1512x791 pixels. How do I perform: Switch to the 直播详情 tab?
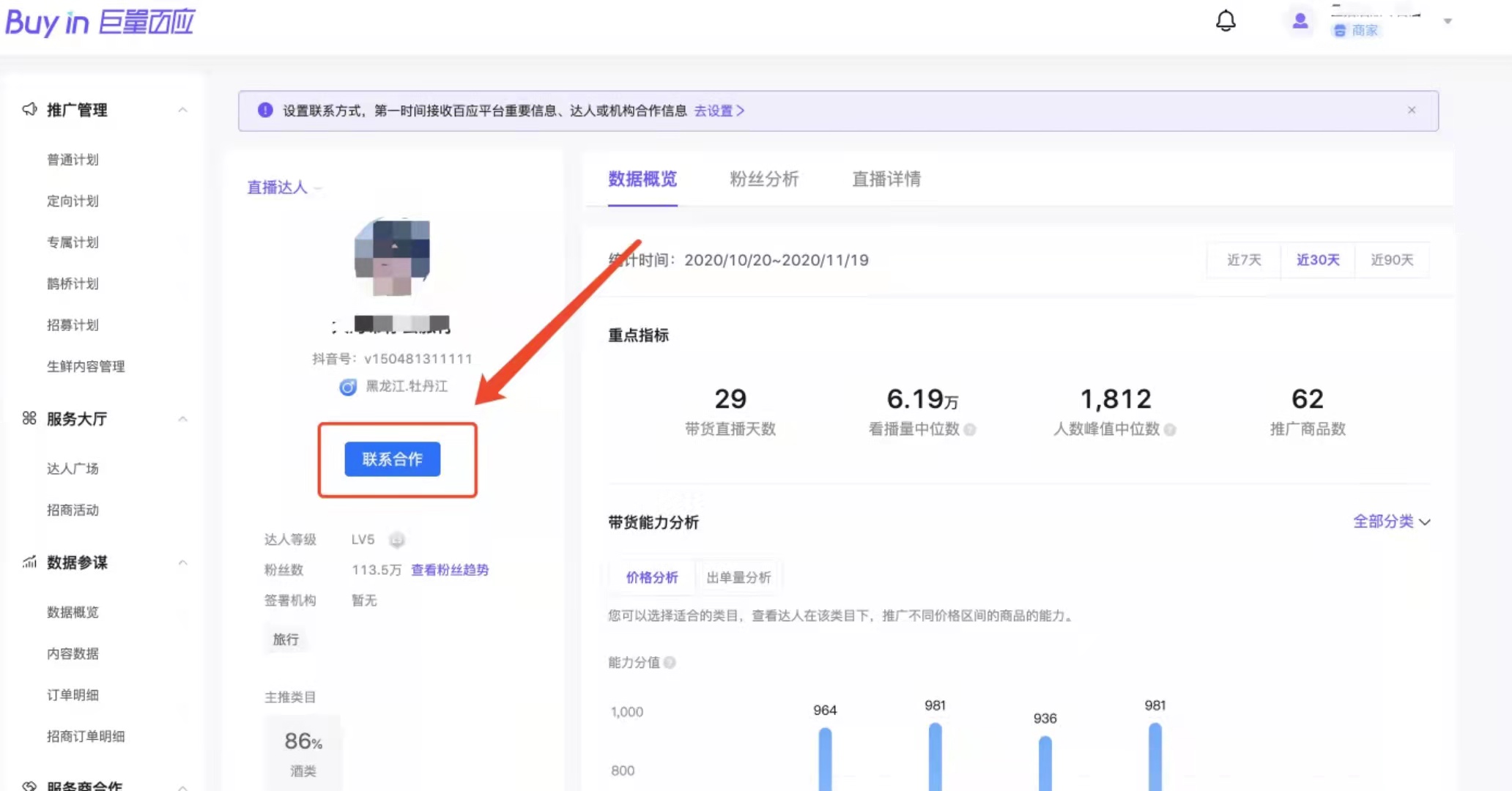click(x=886, y=179)
